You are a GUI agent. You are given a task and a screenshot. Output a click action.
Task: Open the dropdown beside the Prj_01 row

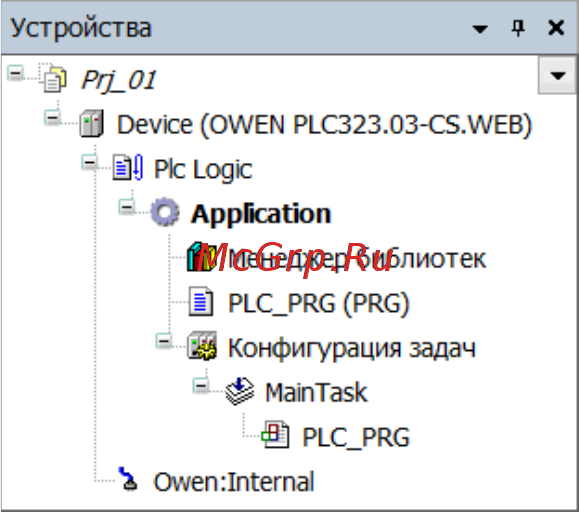[x=557, y=75]
